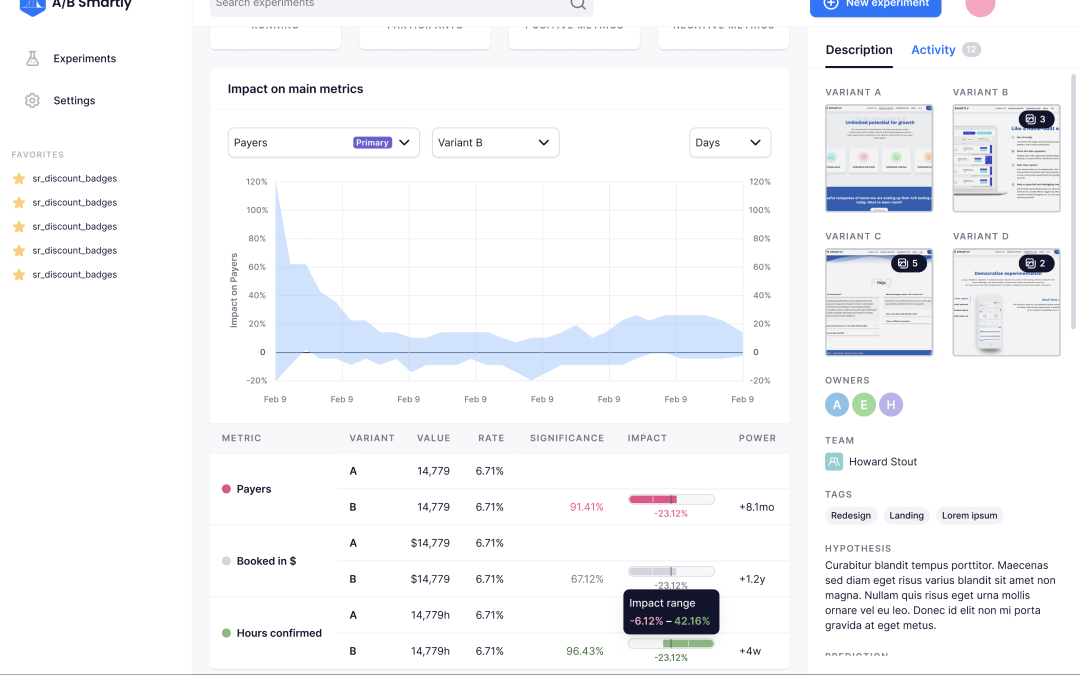Click the Settings sidebar label
The height and width of the screenshot is (675, 1080).
74,101
